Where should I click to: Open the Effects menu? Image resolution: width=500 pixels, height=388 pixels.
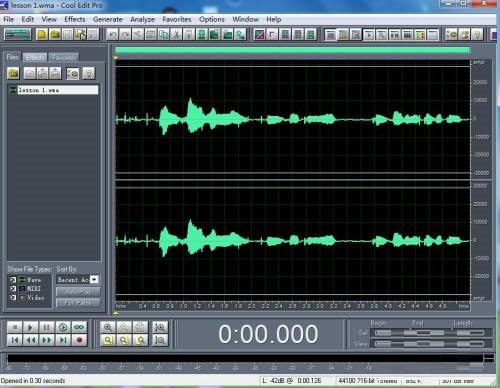coord(75,19)
